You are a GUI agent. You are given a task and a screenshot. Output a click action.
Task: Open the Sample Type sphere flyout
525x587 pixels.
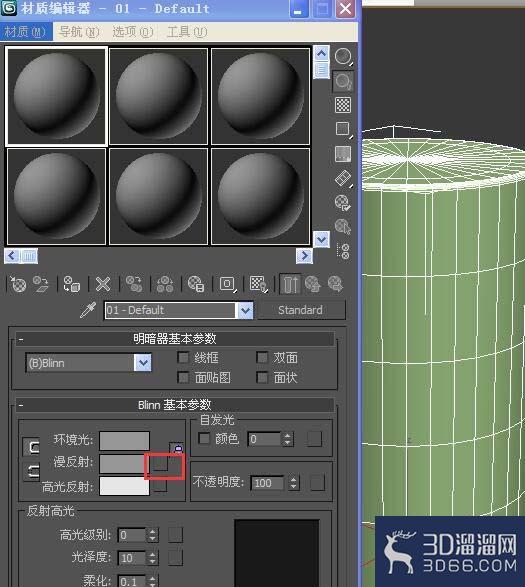(343, 57)
